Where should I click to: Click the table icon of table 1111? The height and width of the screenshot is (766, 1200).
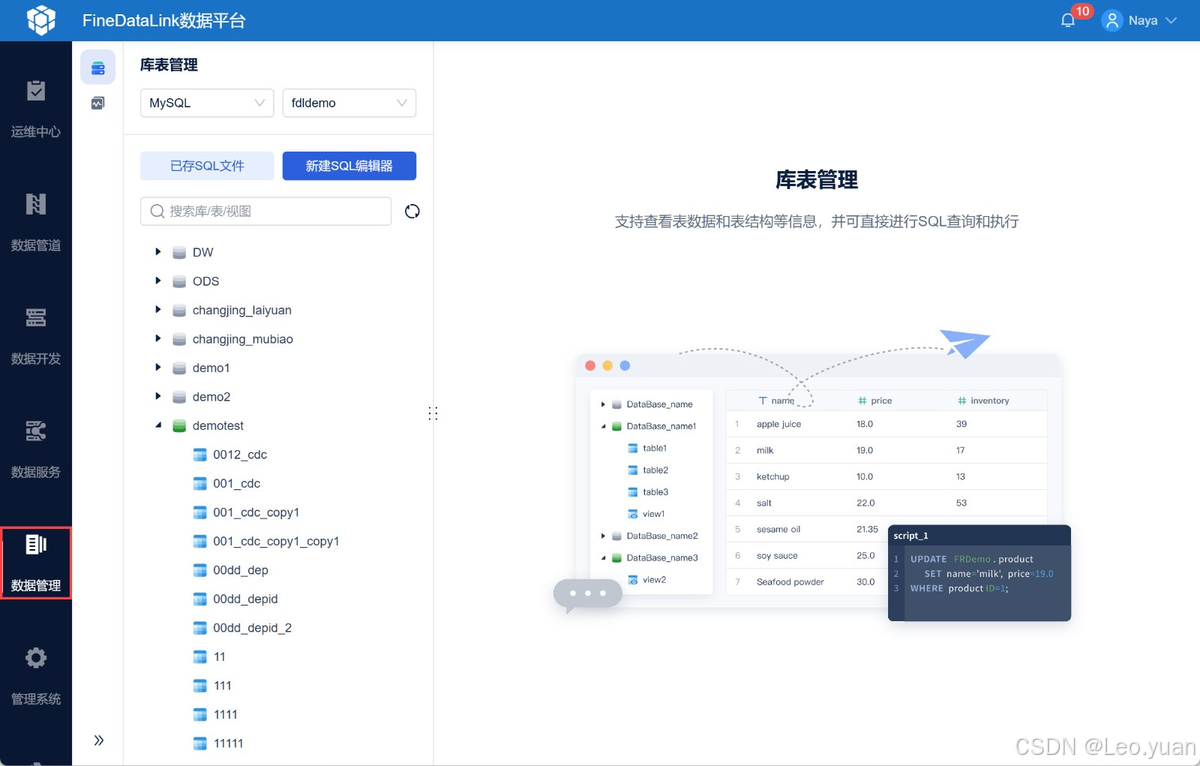[199, 715]
